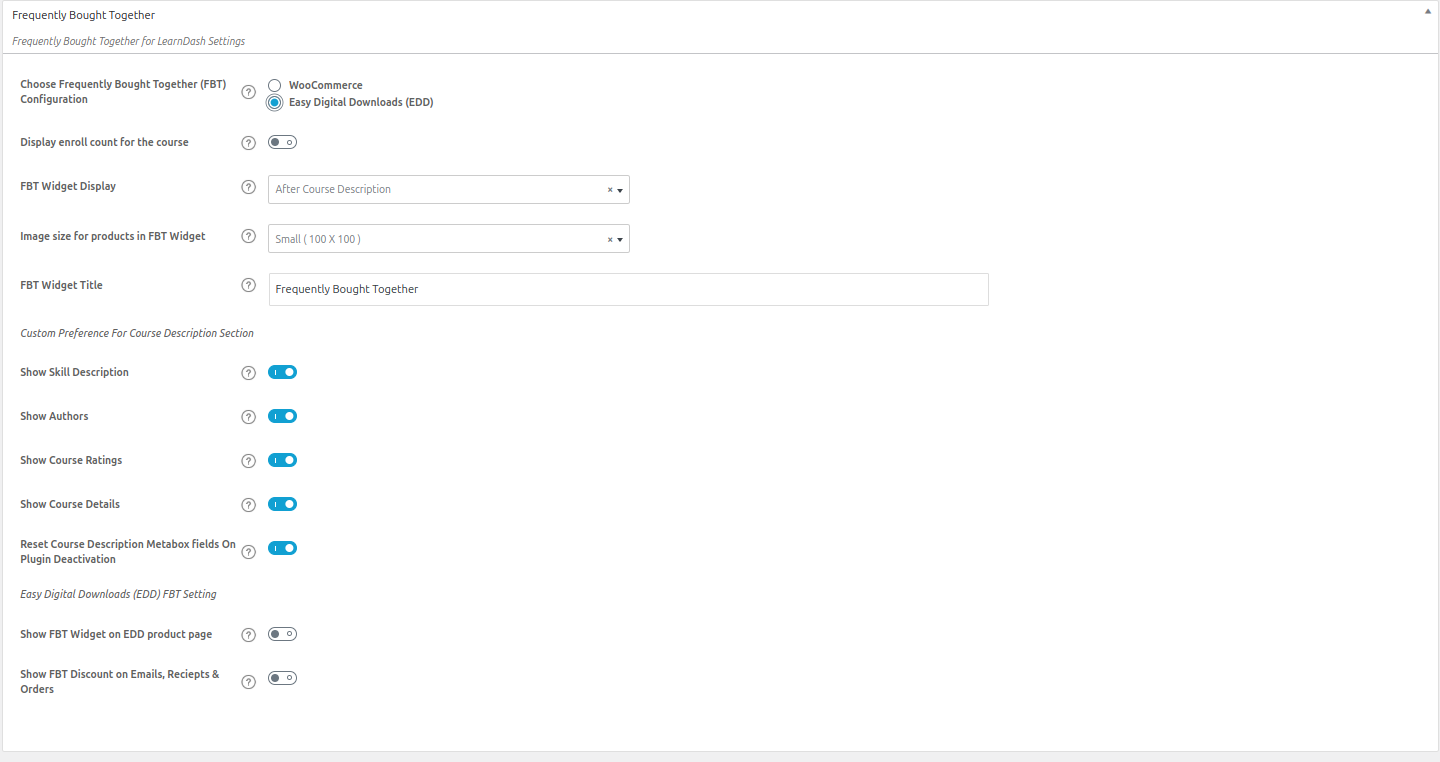Click help icon next to Show Authors
The width and height of the screenshot is (1440, 762).
tap(249, 417)
